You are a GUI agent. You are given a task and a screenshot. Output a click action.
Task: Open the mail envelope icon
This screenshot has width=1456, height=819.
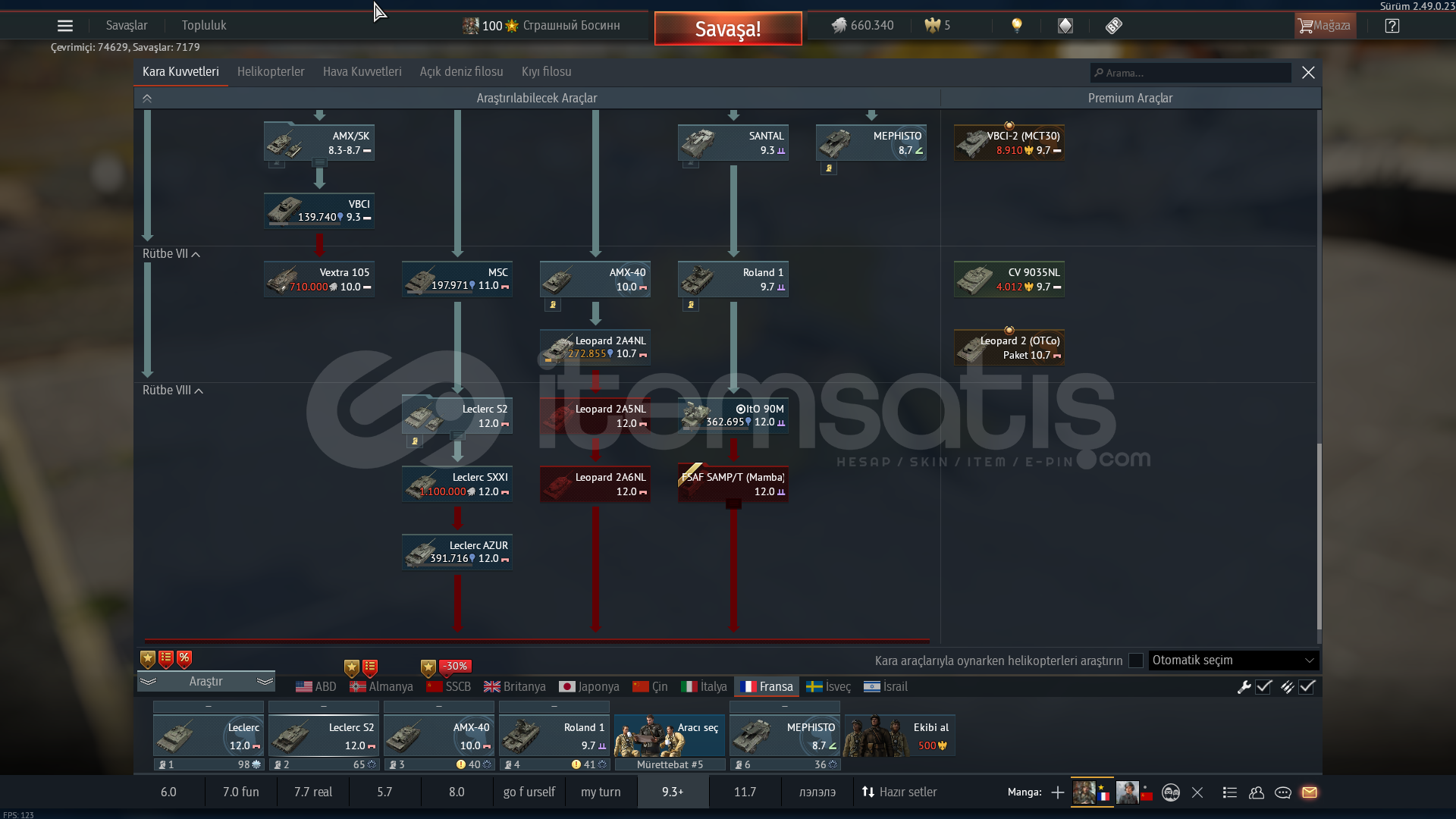[x=1310, y=792]
